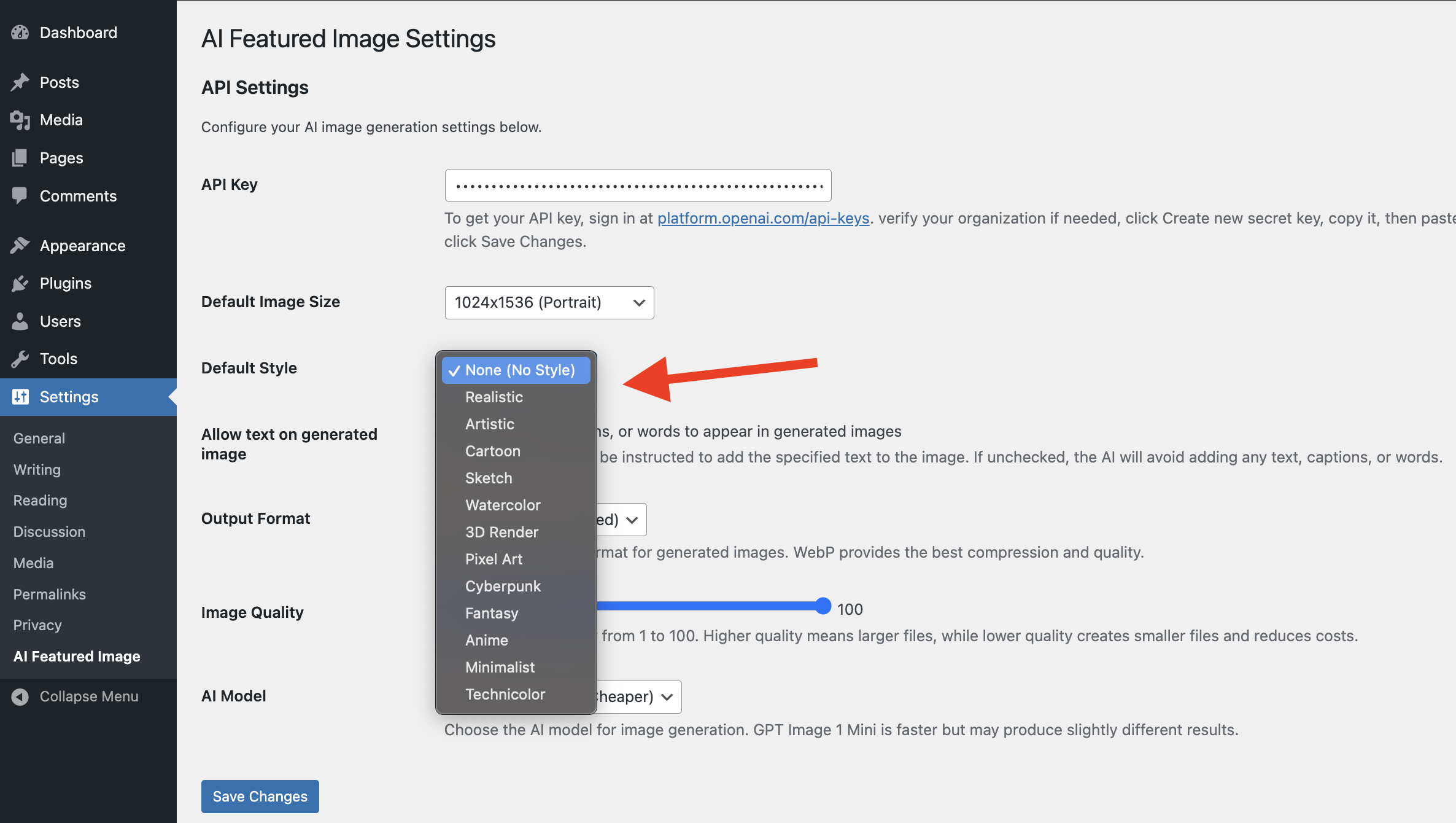Click inside the API Key field
Viewport: 1456px width, 823px height.
(x=637, y=185)
